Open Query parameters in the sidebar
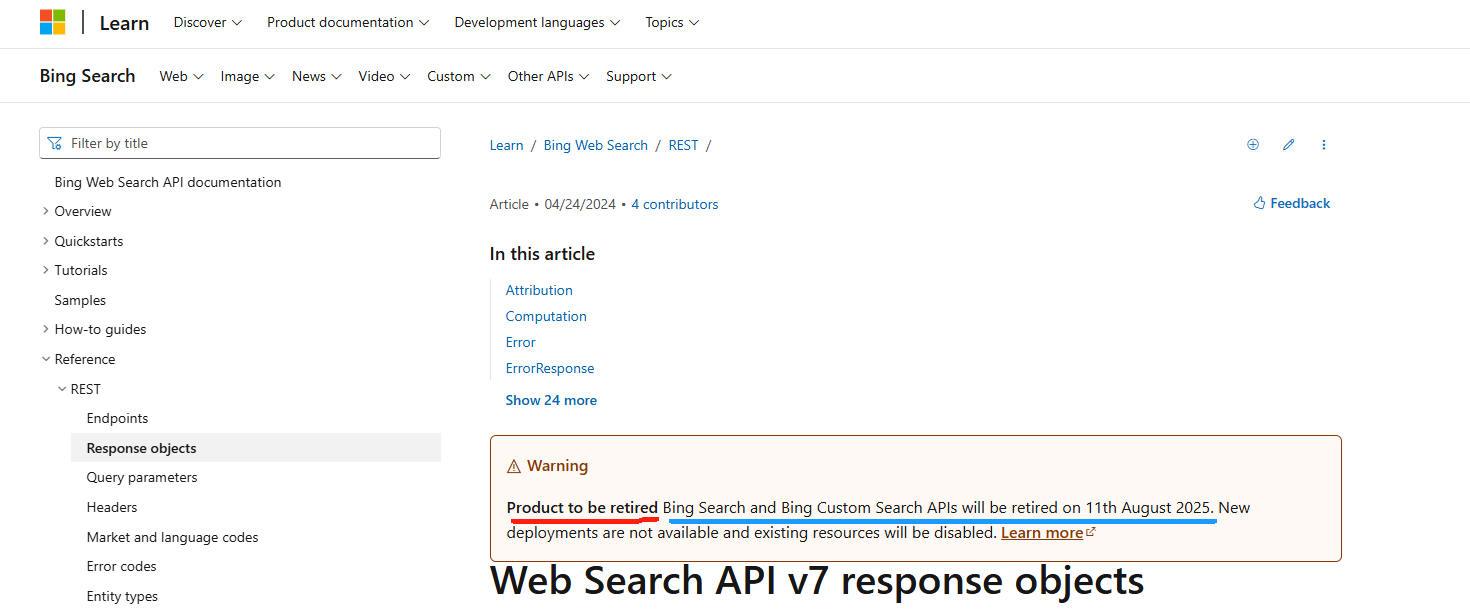The width and height of the screenshot is (1470, 613). [142, 477]
